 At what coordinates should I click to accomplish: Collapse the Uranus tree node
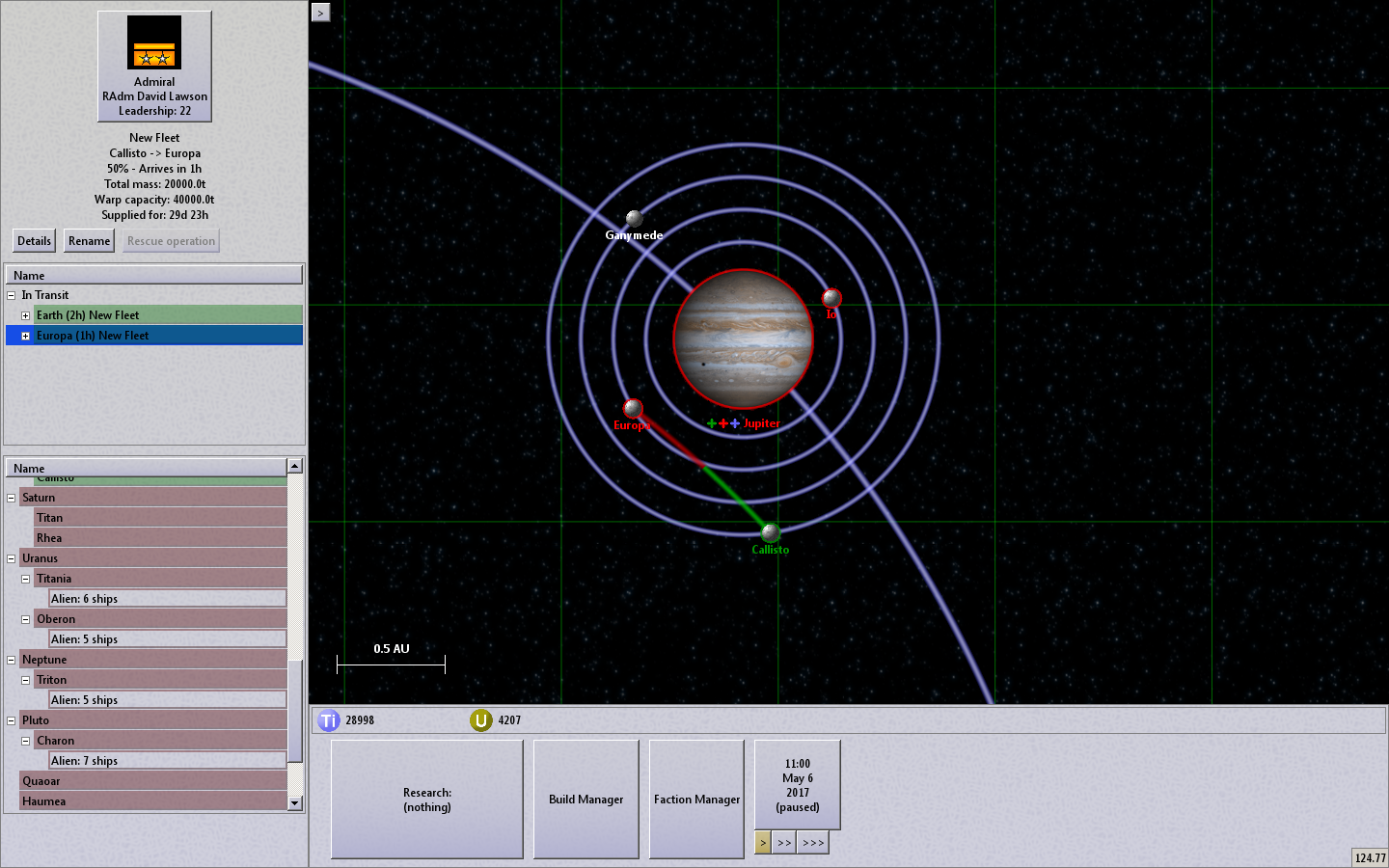[x=12, y=558]
